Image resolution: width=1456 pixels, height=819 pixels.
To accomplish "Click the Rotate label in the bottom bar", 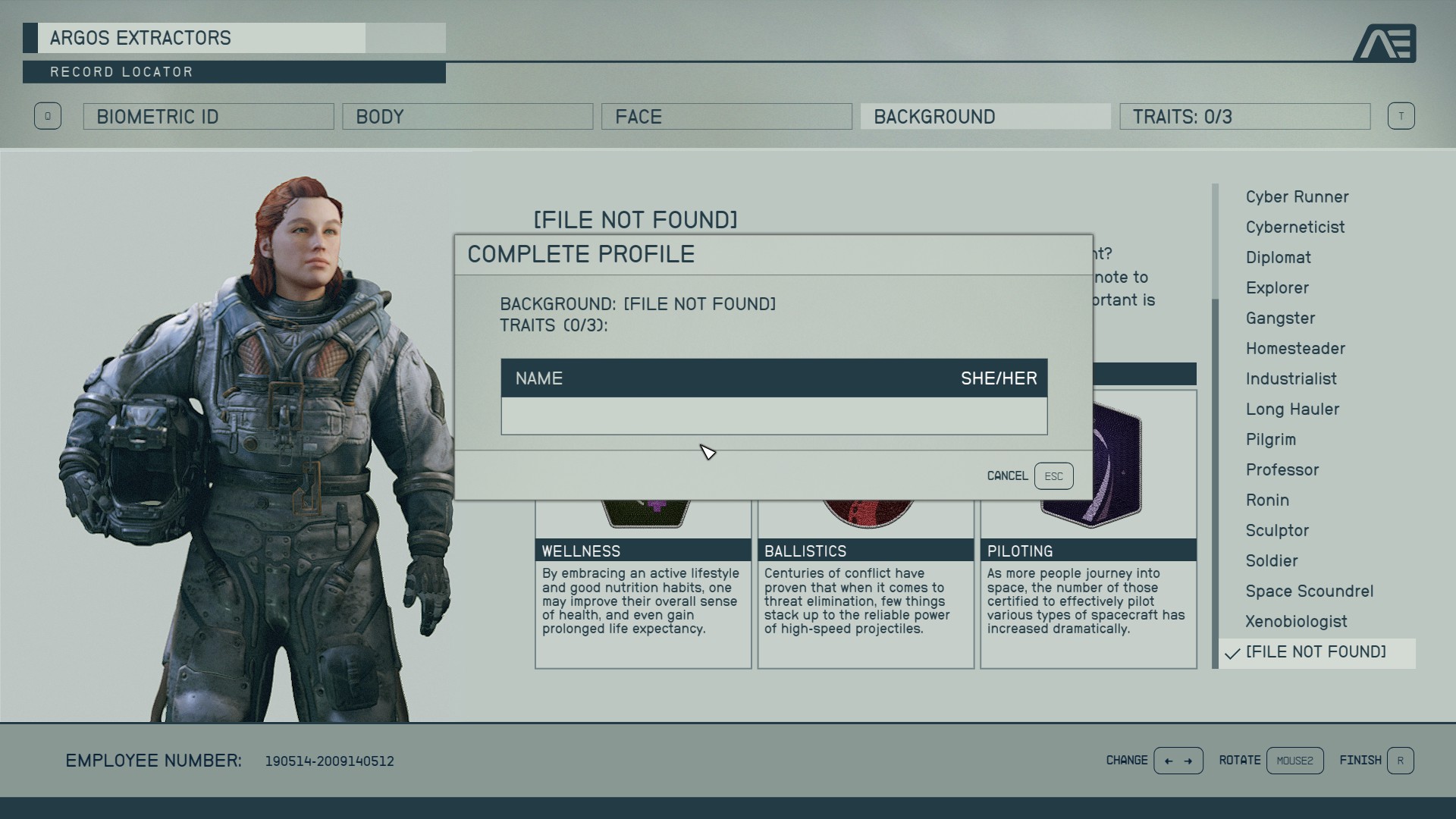I will pyautogui.click(x=1240, y=760).
